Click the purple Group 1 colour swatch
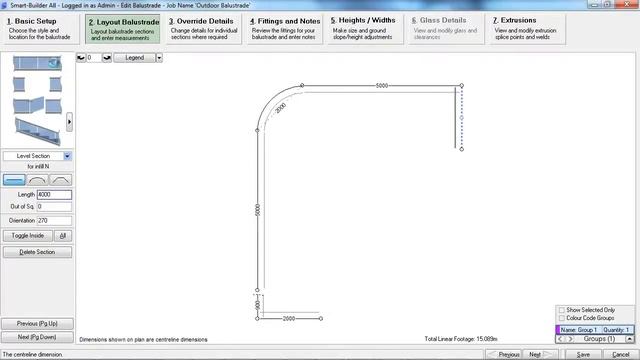The width and height of the screenshot is (640, 360). pyautogui.click(x=558, y=330)
